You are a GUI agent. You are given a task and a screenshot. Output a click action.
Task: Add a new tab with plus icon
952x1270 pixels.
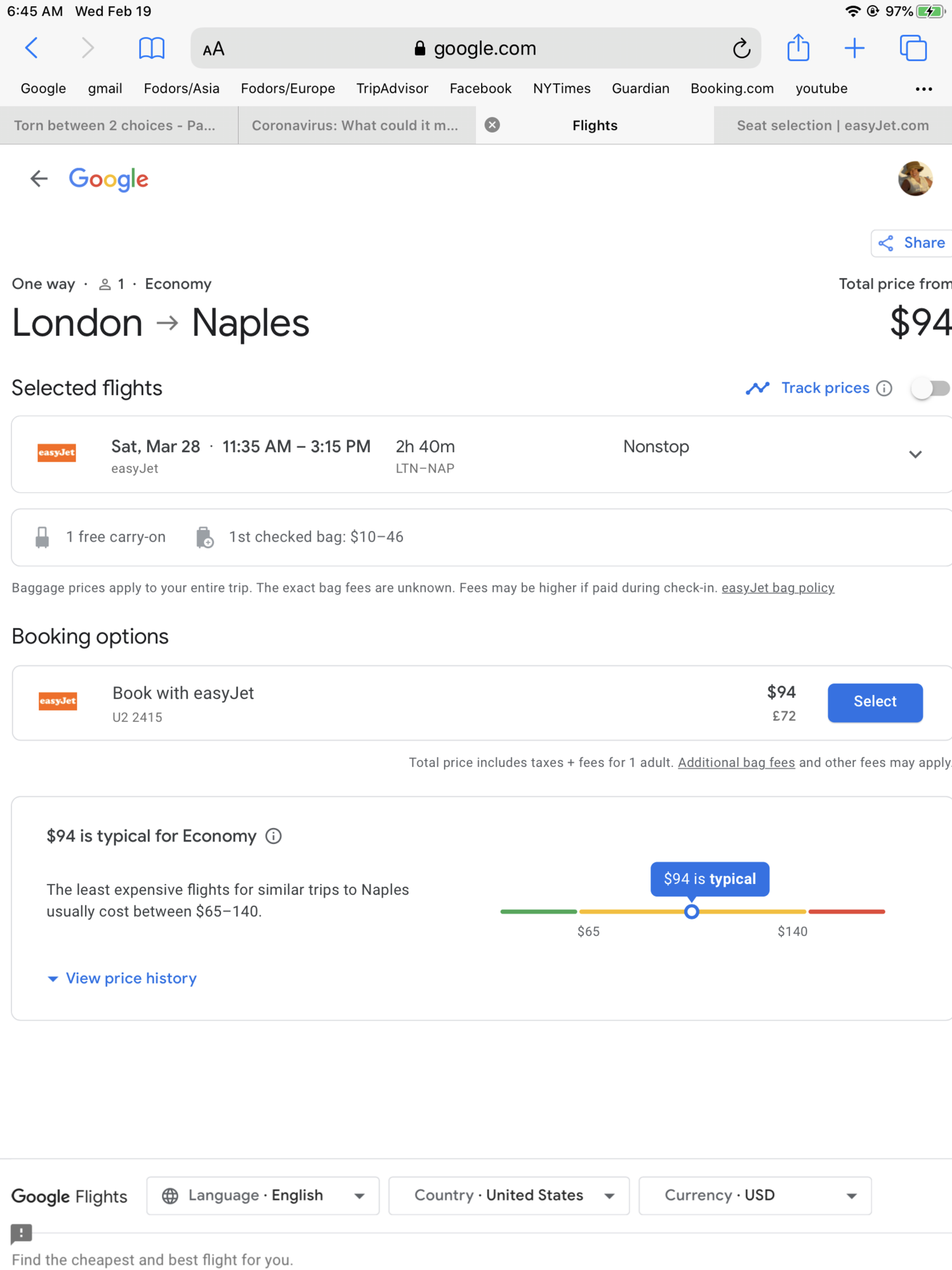855,48
